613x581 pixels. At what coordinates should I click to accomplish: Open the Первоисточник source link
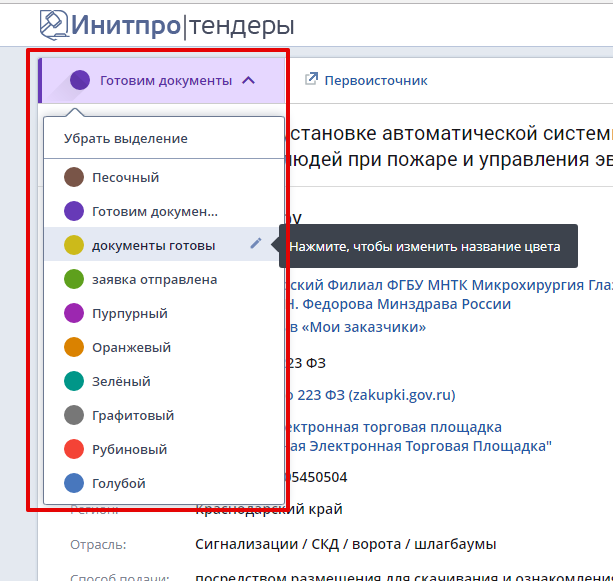pyautogui.click(x=376, y=80)
